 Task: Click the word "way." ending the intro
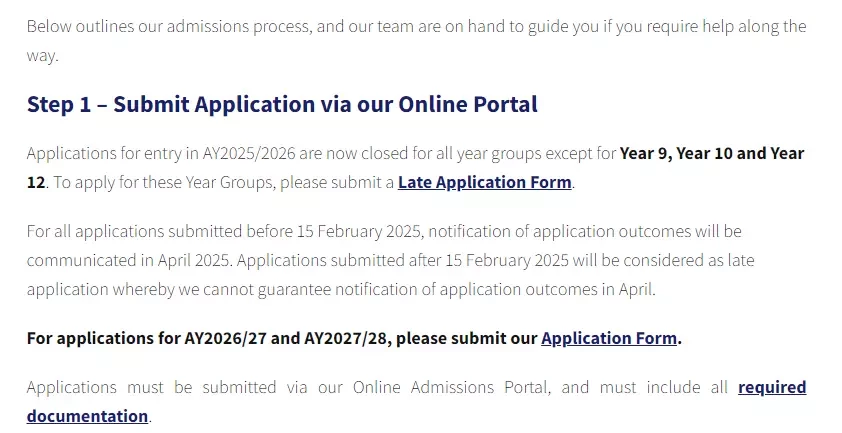coord(42,55)
